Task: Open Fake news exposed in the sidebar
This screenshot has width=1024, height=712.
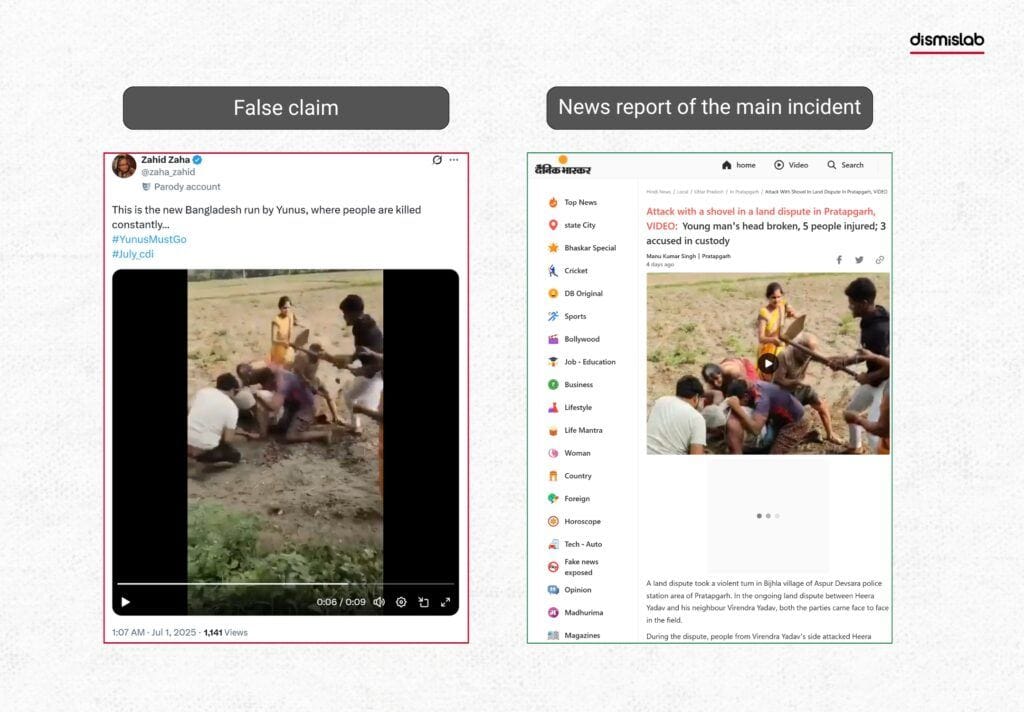Action: 573,567
